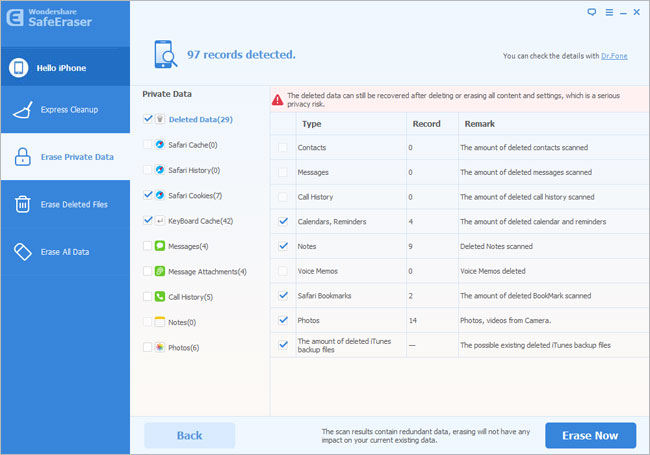Image resolution: width=650 pixels, height=455 pixels.
Task: Uncheck the Photos row checkbox in table
Action: point(283,320)
